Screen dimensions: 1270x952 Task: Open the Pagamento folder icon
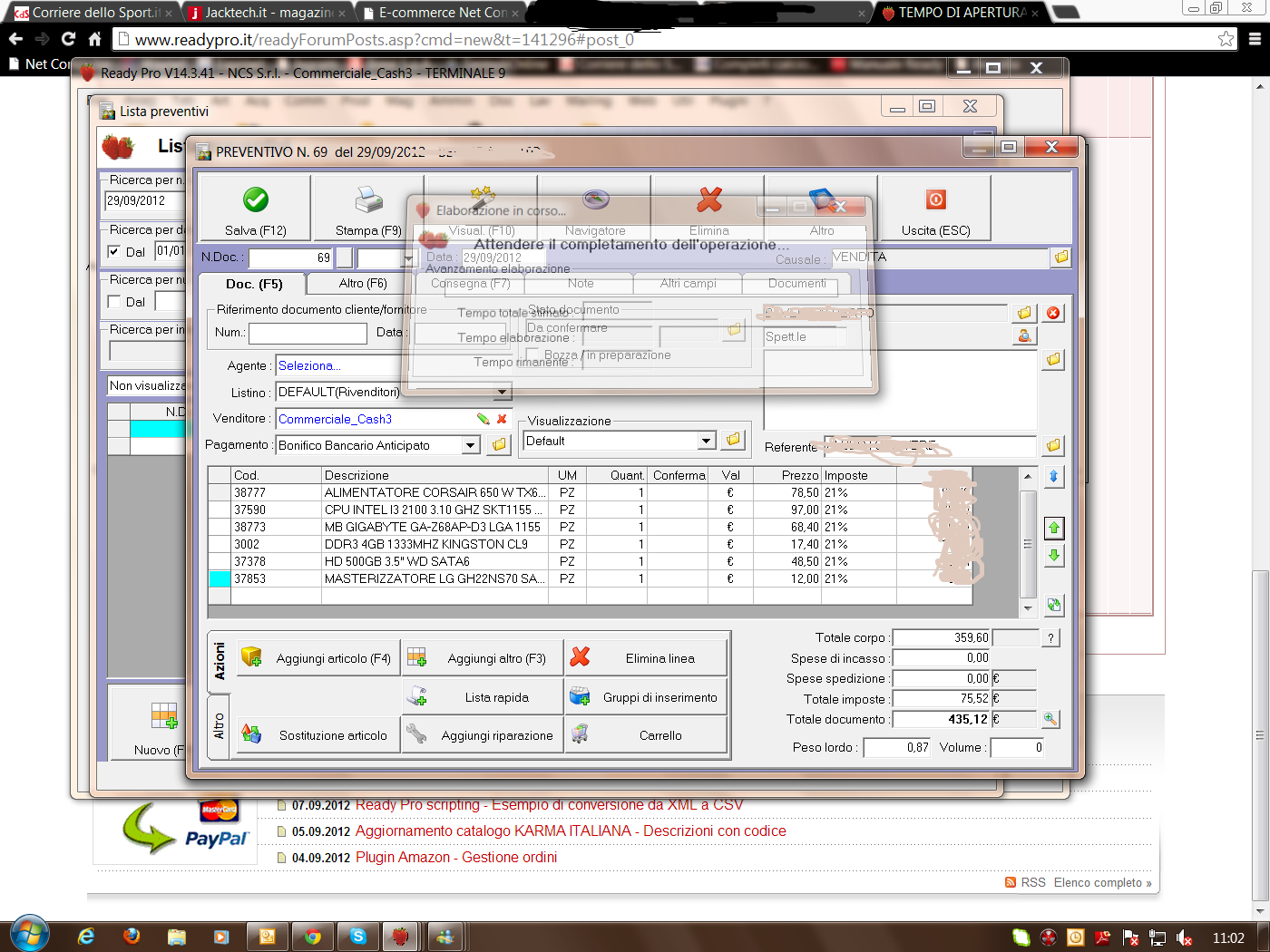[x=498, y=445]
